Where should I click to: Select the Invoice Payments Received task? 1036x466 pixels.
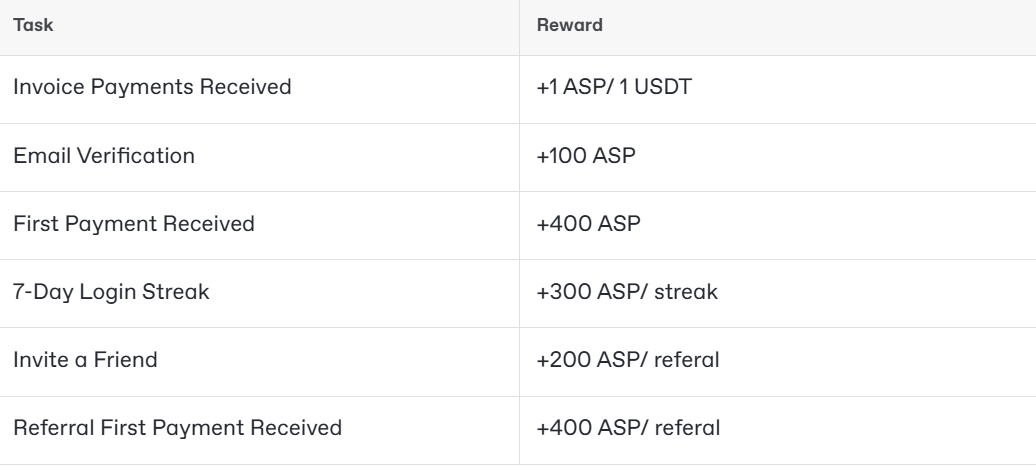coord(152,88)
